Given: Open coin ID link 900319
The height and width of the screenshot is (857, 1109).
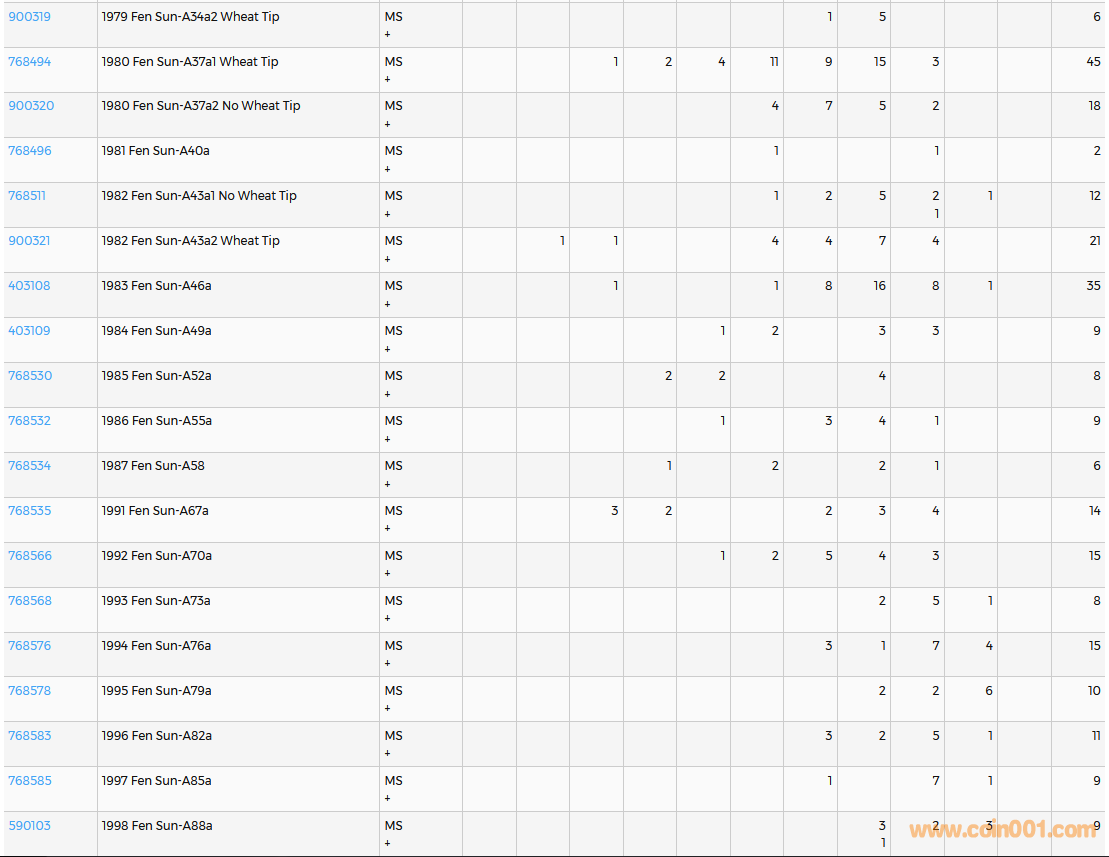Looking at the screenshot, I should point(29,17).
